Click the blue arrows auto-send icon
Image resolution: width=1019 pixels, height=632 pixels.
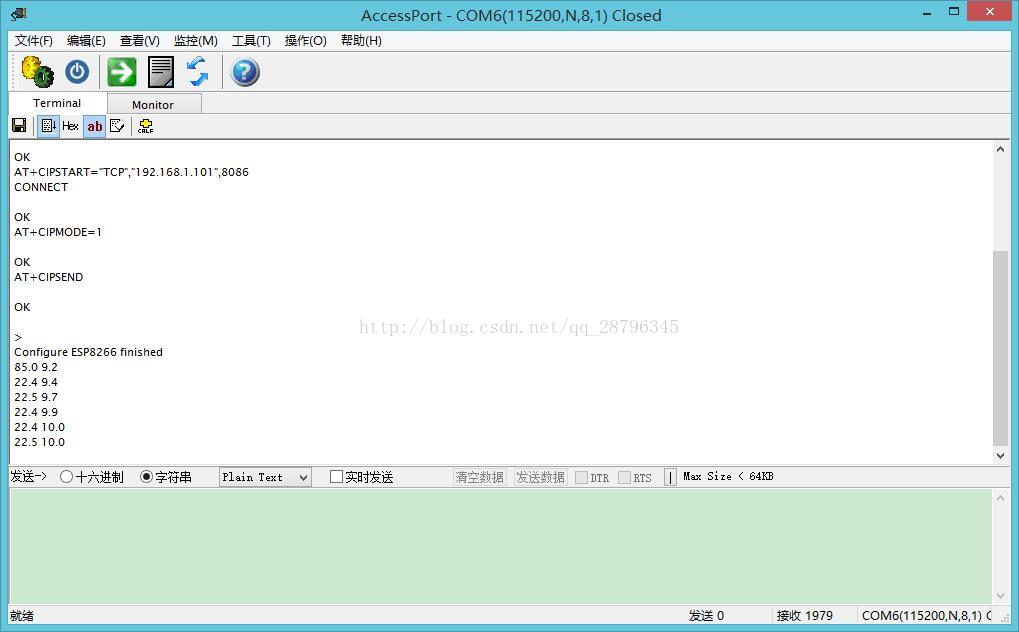click(x=198, y=72)
